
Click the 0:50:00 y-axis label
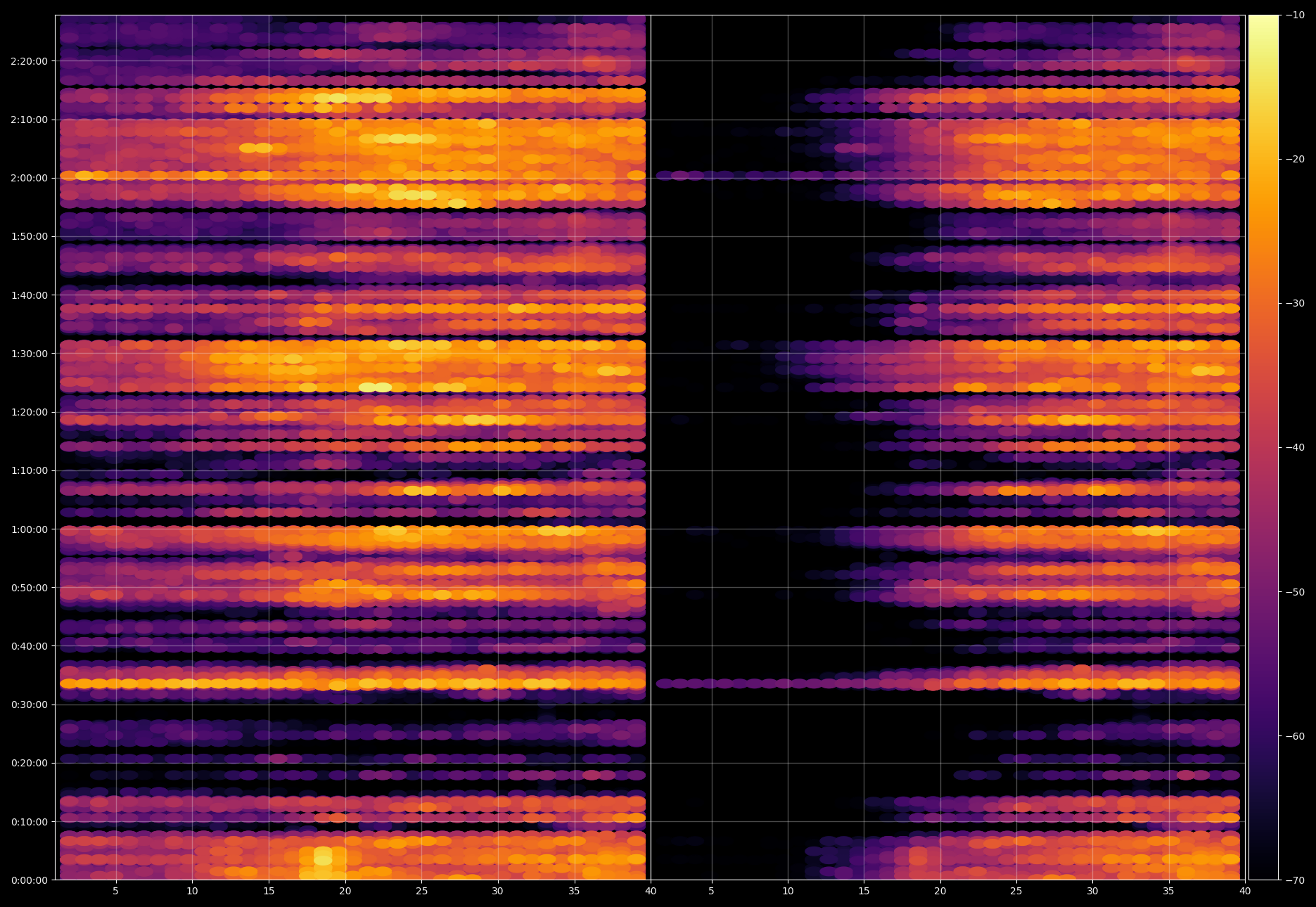(x=30, y=588)
